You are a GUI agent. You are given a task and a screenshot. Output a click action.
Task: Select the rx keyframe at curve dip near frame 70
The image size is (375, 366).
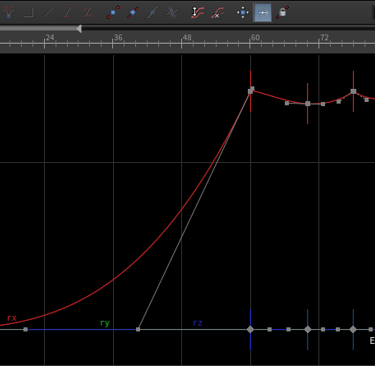click(308, 104)
